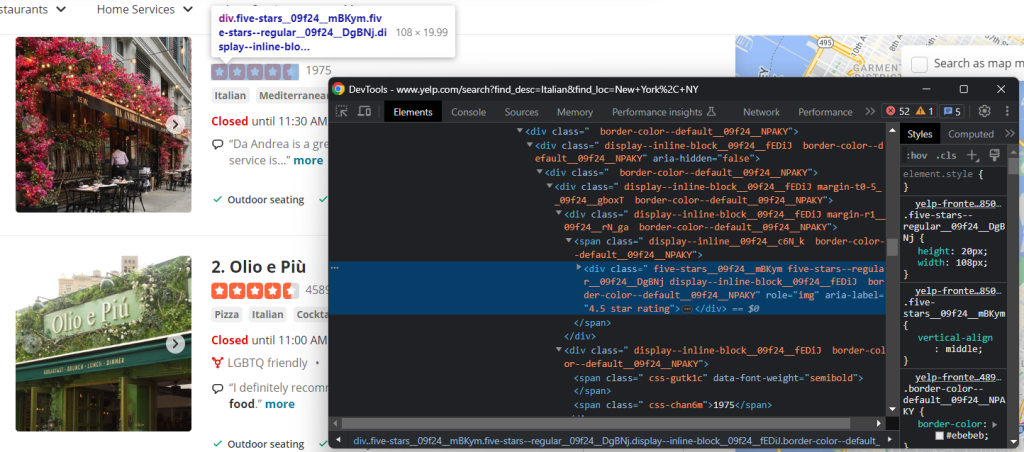Toggle the :hov element state option
This screenshot has width=1024, height=452.
(915, 155)
